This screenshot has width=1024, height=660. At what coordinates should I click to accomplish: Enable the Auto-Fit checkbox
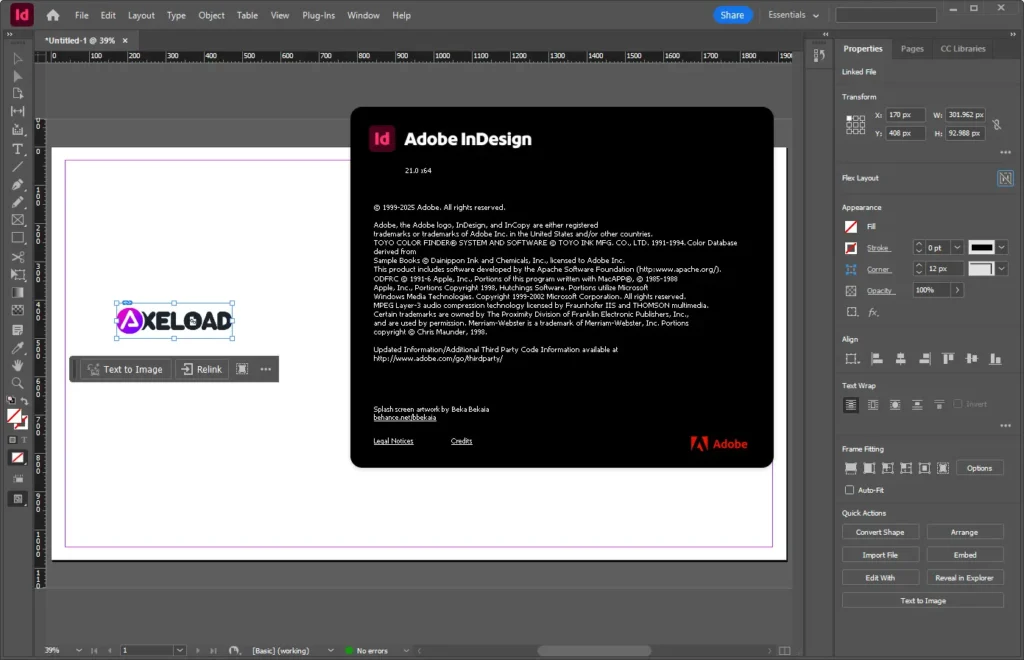pos(849,490)
